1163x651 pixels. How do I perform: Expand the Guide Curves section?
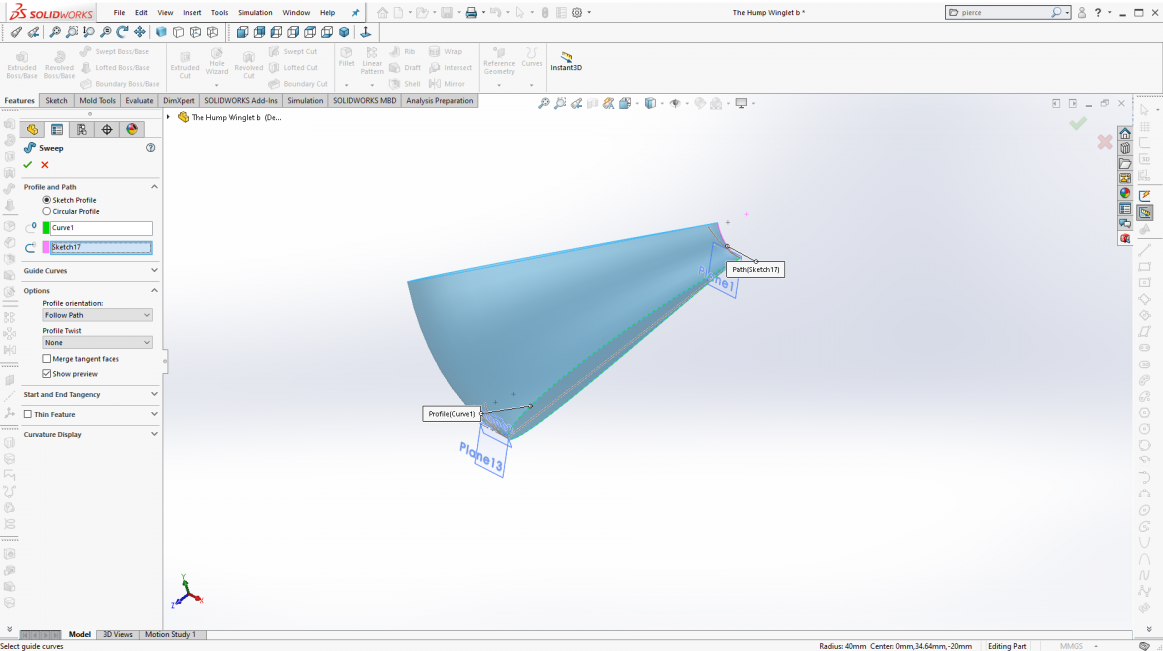click(x=90, y=270)
